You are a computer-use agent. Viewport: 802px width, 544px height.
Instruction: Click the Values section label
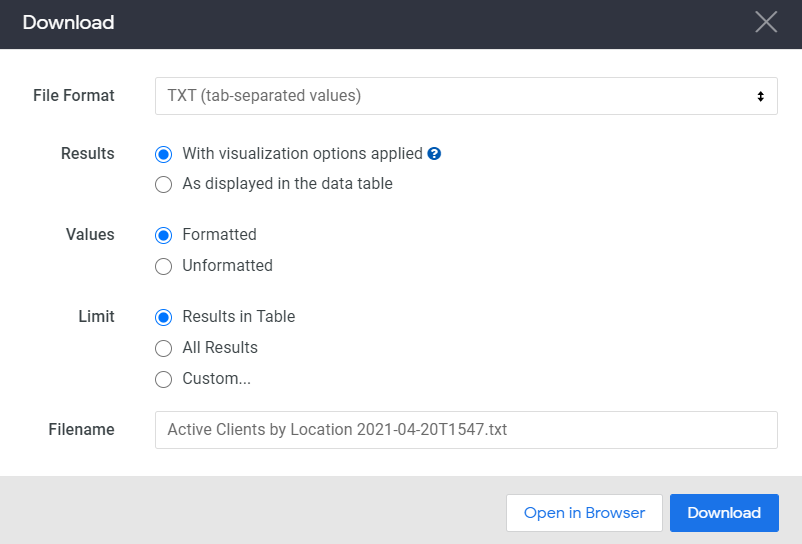(90, 235)
